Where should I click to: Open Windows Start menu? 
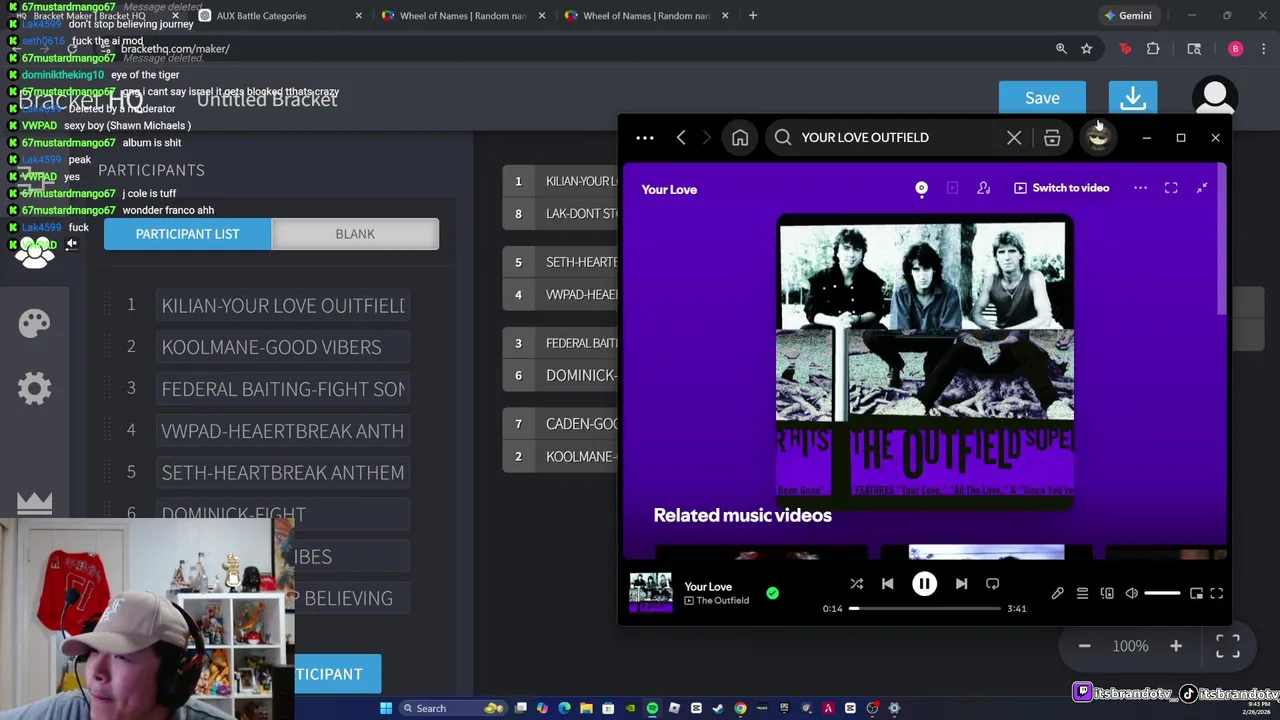point(386,708)
